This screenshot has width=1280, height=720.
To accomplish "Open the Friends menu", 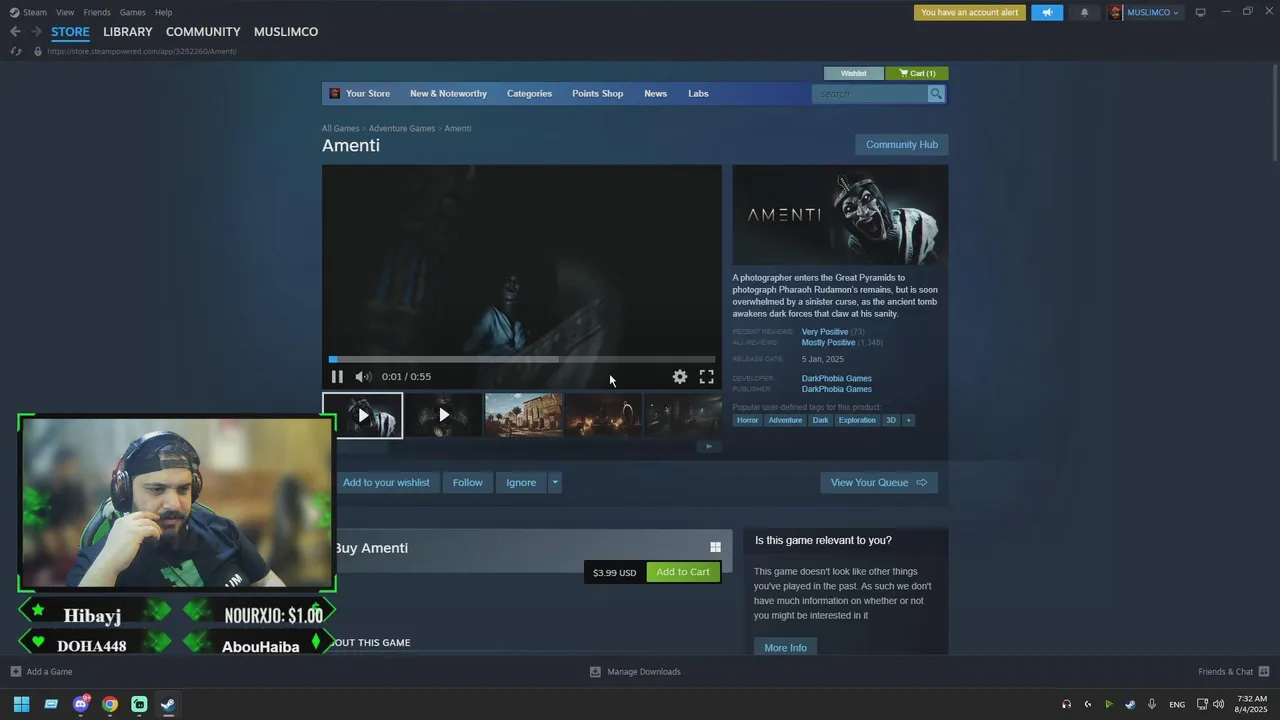I will [97, 12].
